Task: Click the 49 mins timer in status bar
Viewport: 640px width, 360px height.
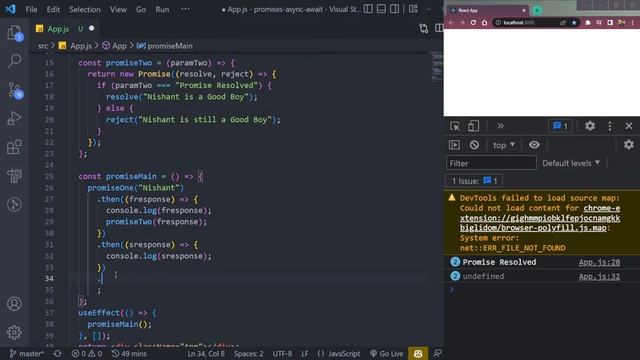Action: click(x=129, y=353)
